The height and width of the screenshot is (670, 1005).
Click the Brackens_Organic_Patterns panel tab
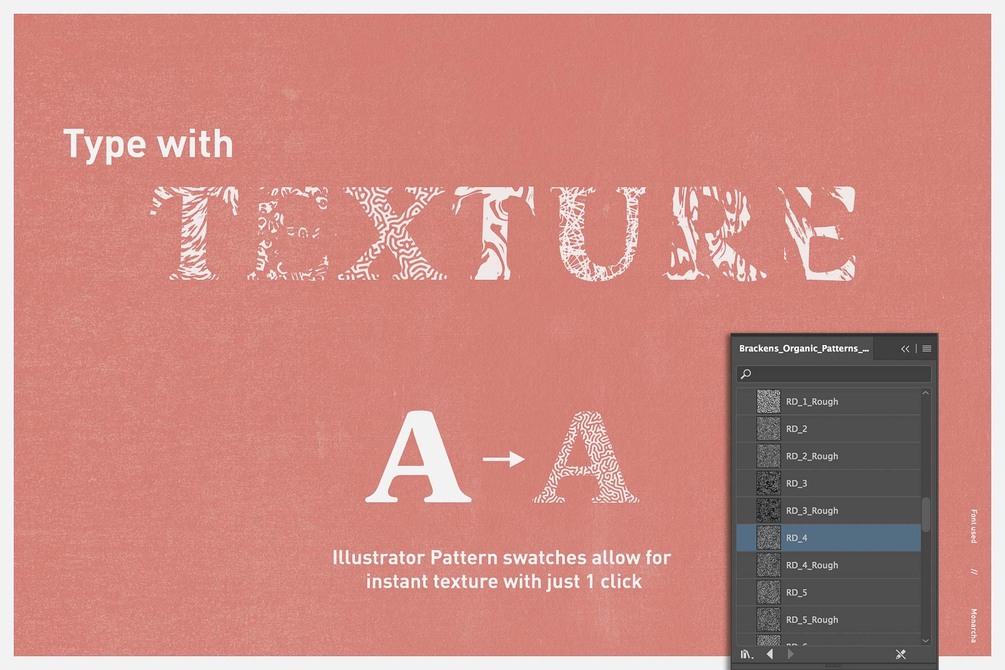[804, 348]
